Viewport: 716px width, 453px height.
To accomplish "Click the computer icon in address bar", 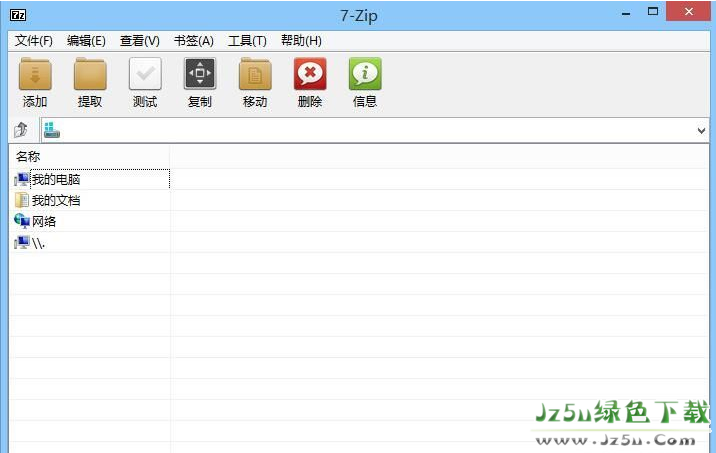I will (52, 130).
